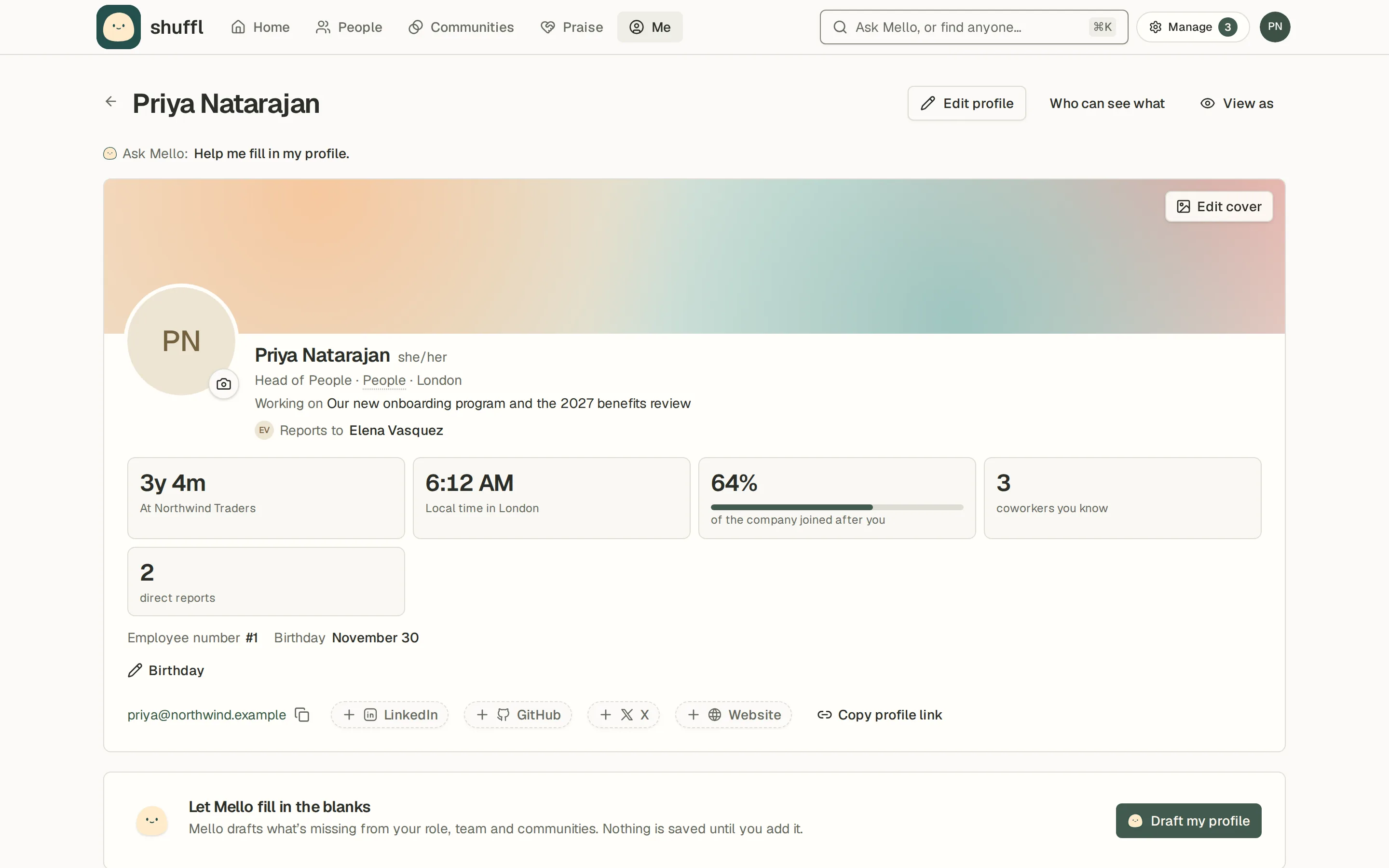Screen dimensions: 1389x868
Task: Add an X account link
Action: pyautogui.click(x=623, y=715)
